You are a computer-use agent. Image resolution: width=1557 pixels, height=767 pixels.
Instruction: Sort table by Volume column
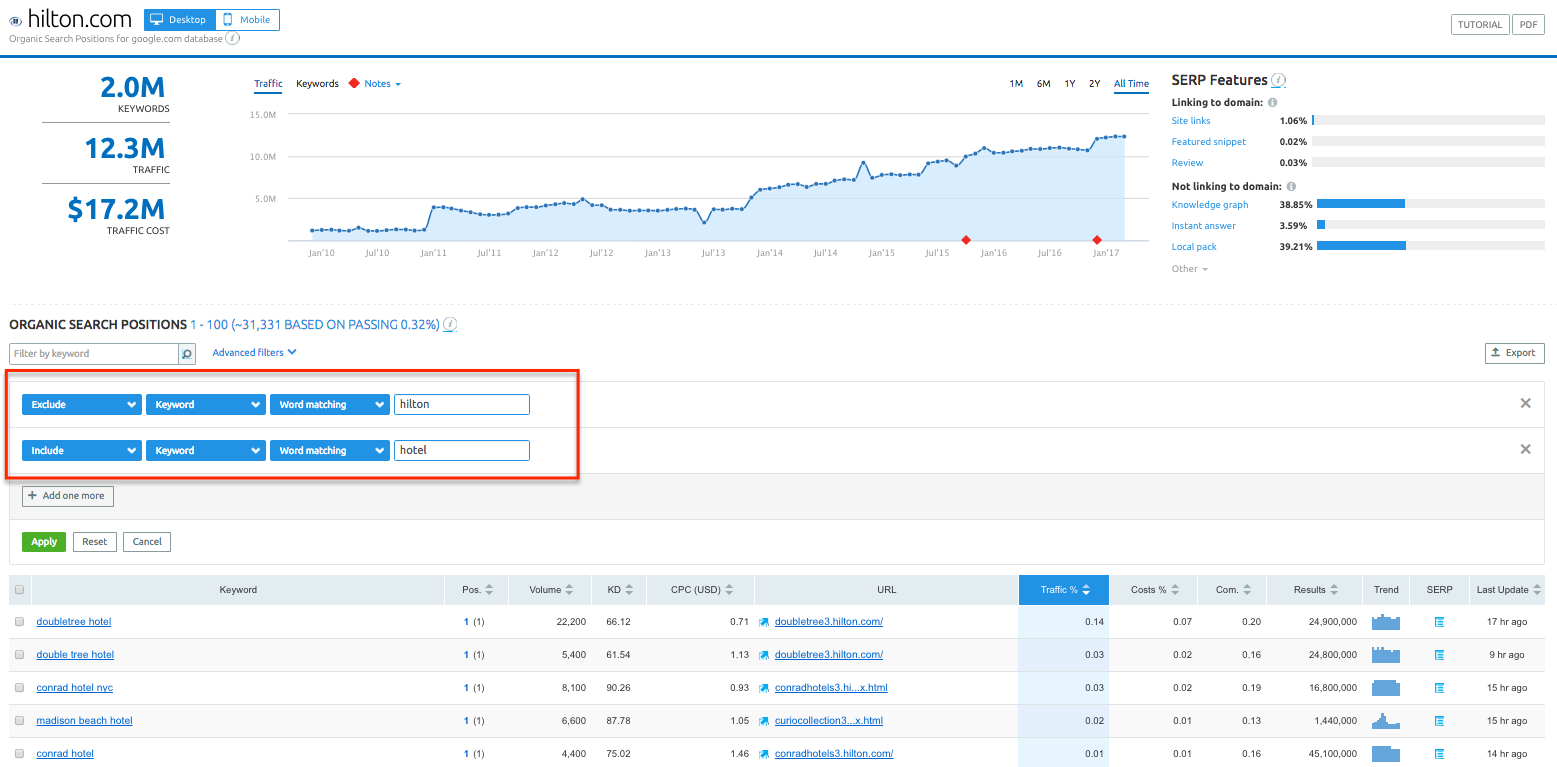click(550, 590)
